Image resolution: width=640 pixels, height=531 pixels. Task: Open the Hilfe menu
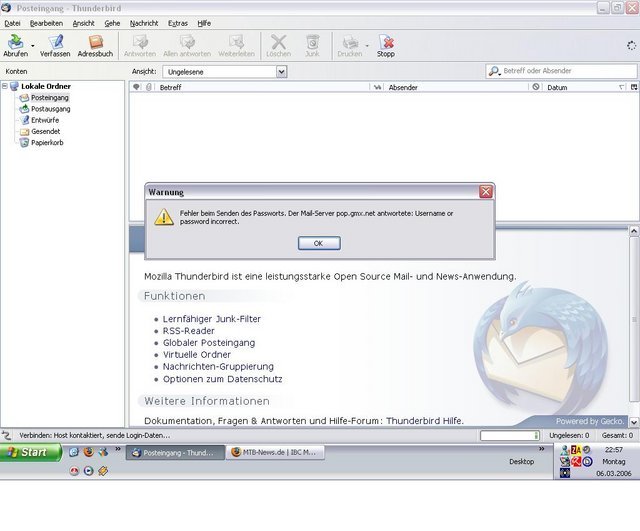(x=204, y=23)
